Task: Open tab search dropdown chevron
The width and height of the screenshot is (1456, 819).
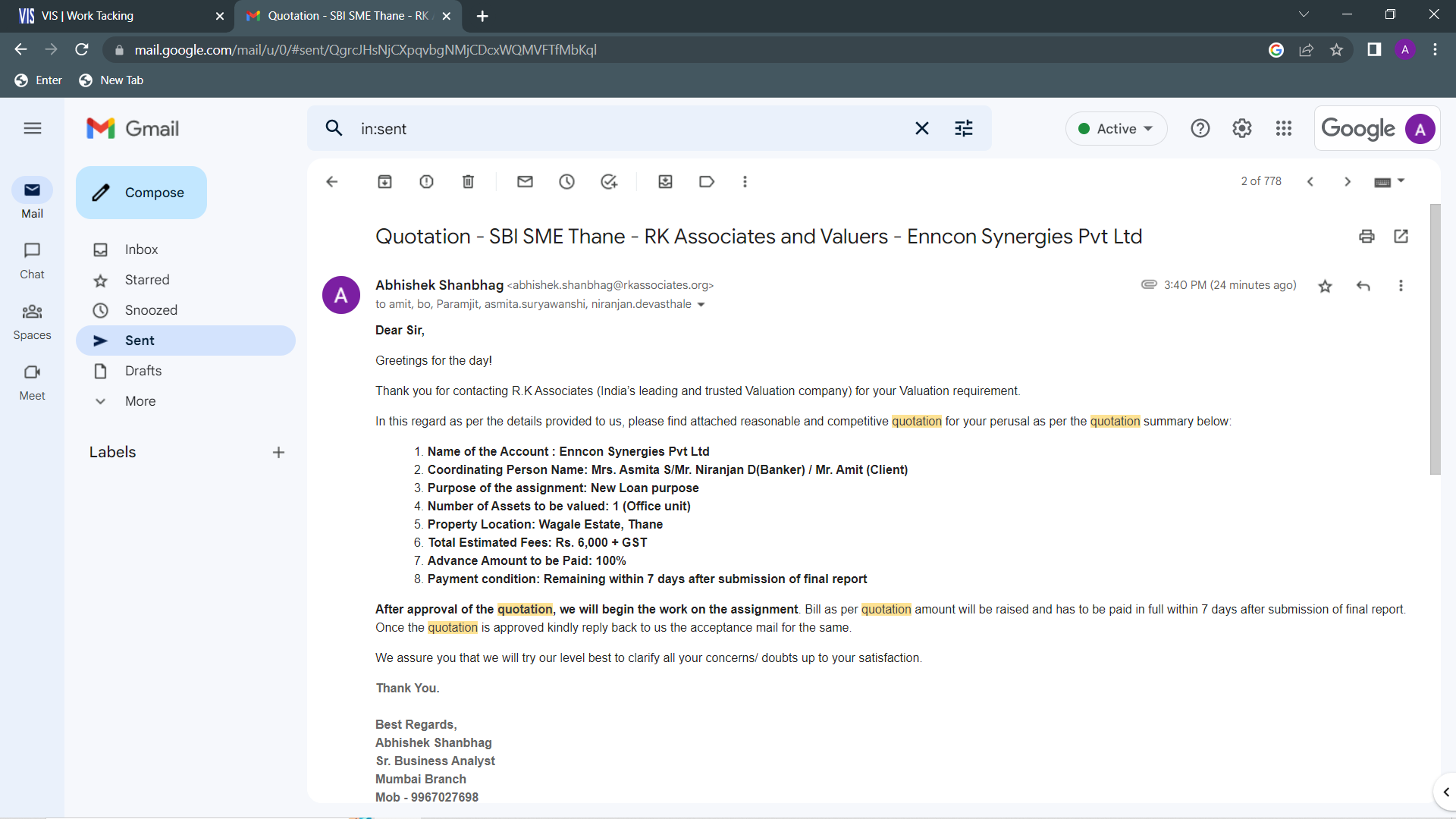Action: [x=1304, y=14]
